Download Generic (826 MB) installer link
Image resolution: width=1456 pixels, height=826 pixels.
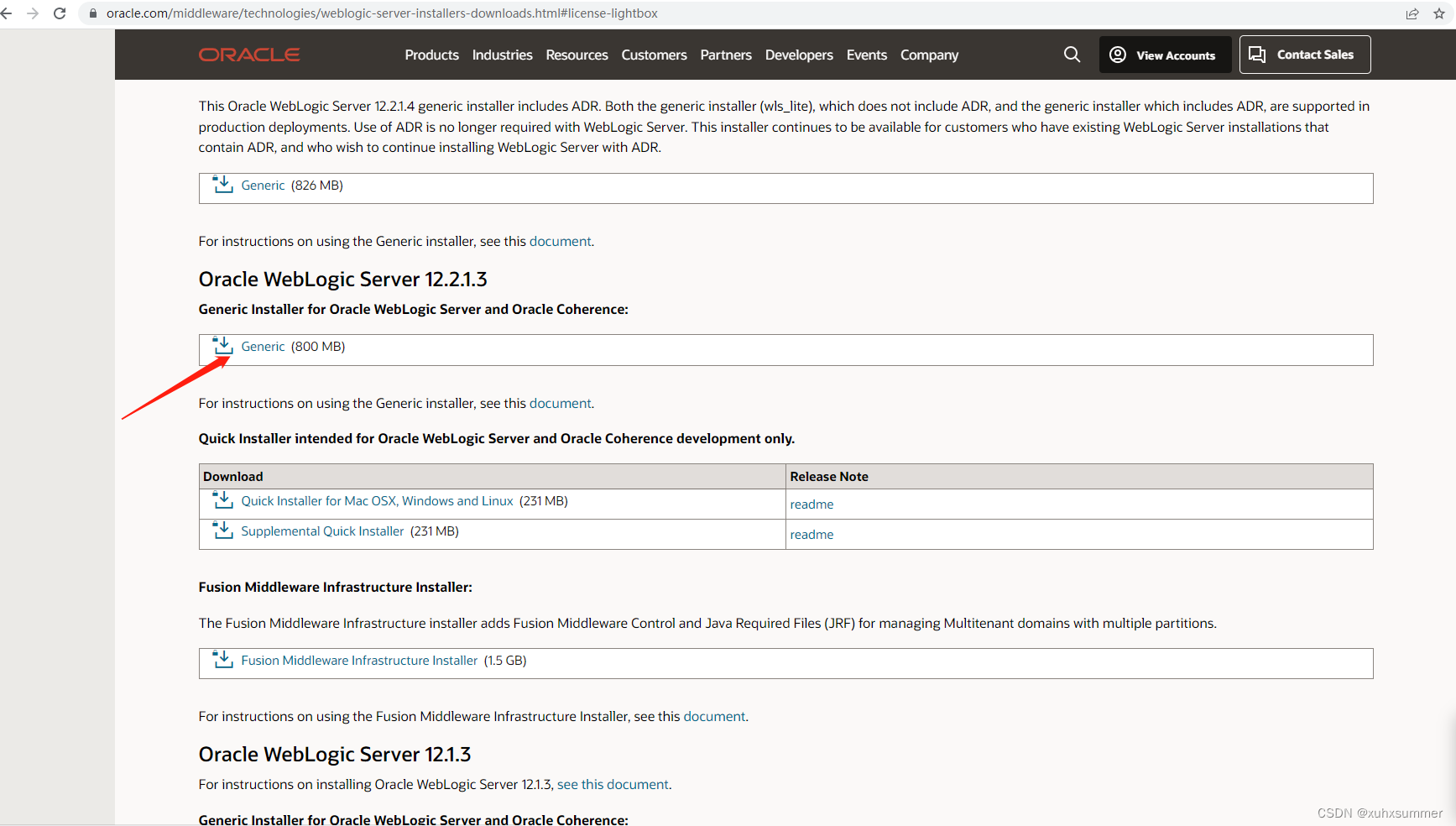tap(263, 186)
